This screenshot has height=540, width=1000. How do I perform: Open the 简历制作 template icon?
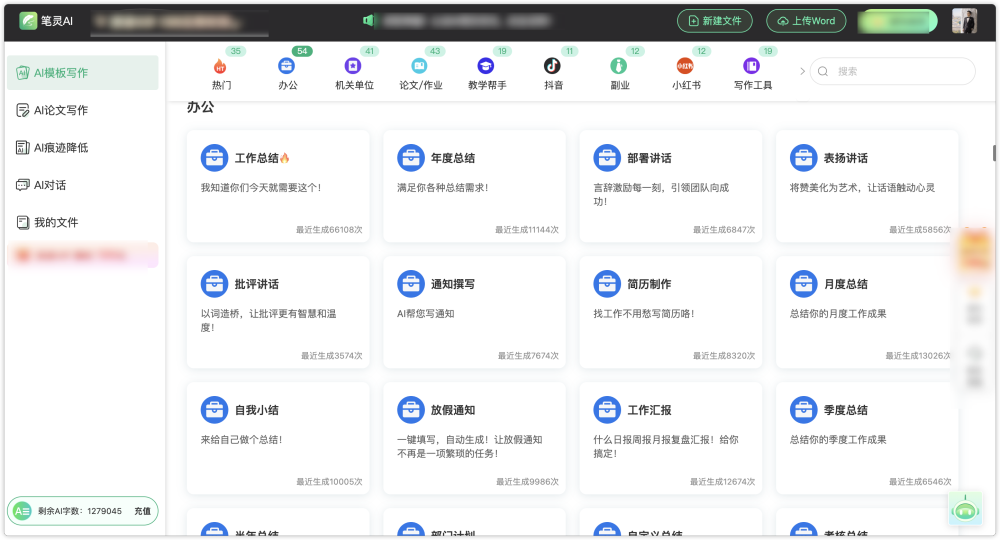point(607,284)
